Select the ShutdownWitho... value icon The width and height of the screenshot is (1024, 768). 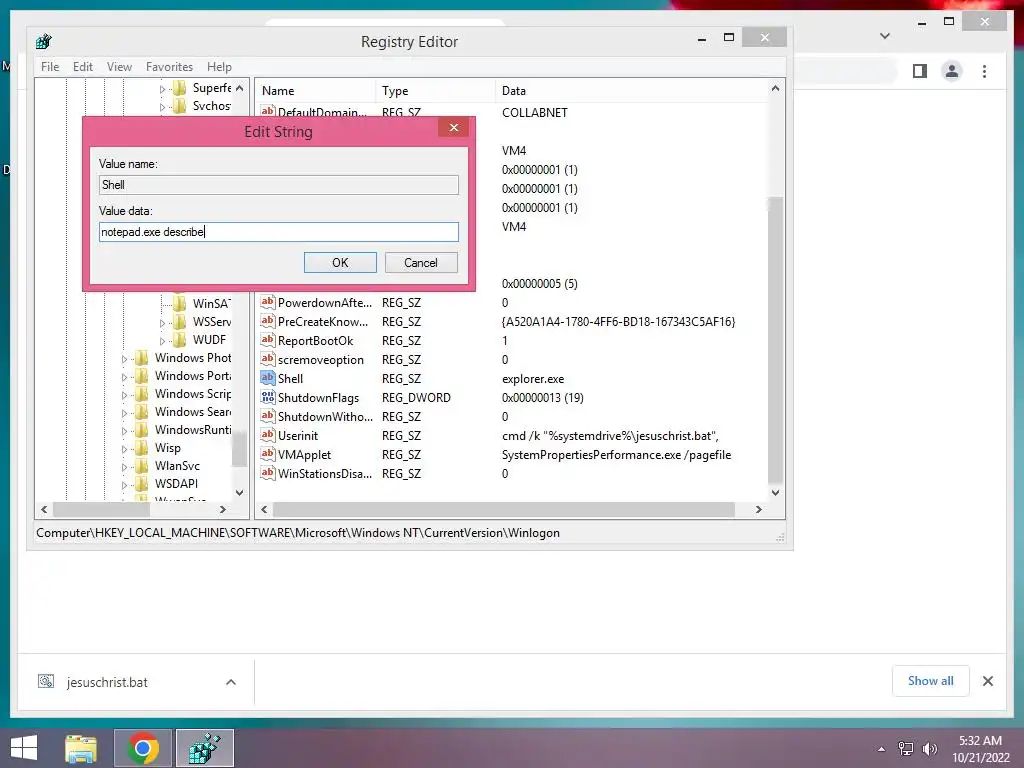point(267,416)
